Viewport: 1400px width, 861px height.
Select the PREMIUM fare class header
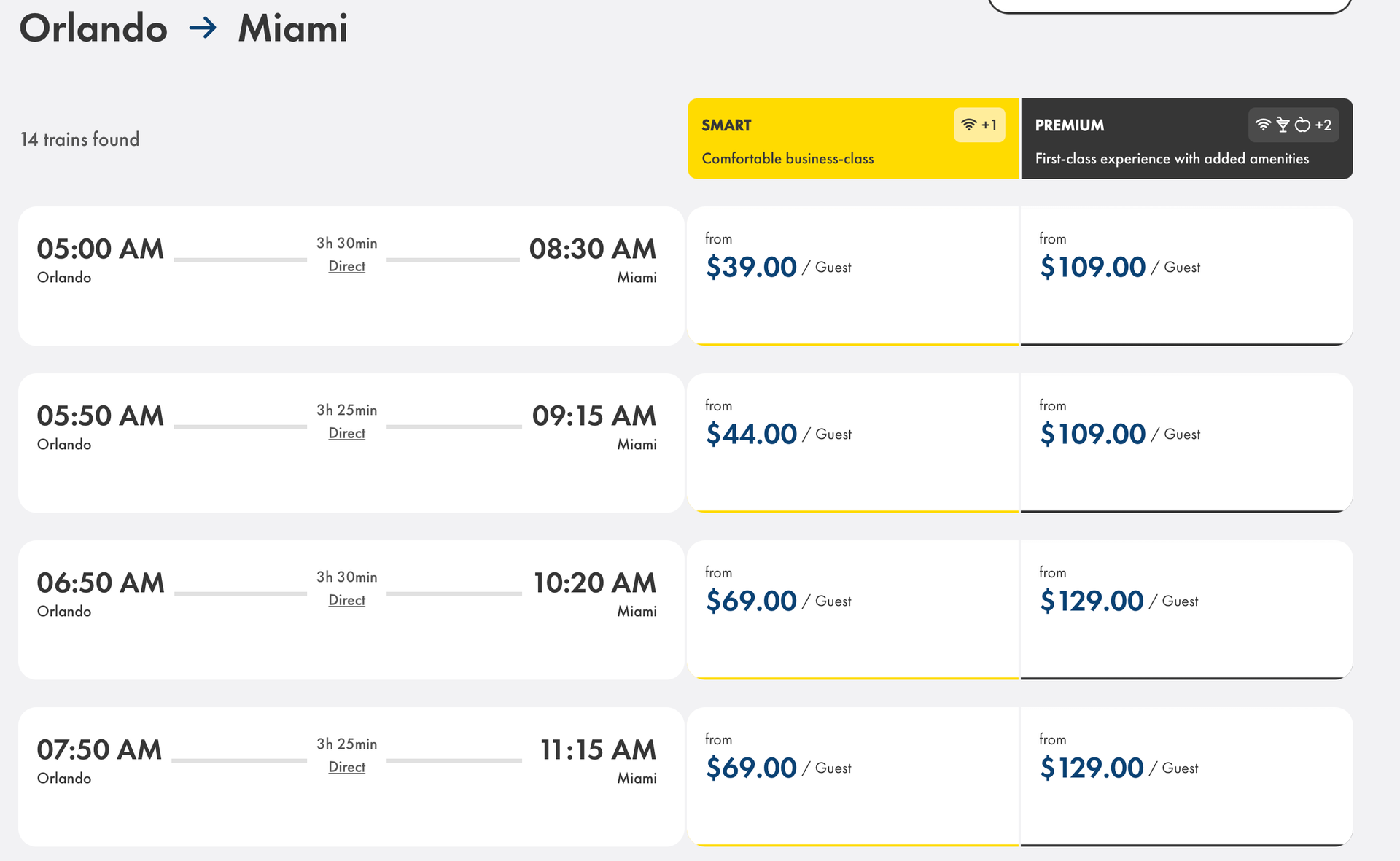pyautogui.click(x=1186, y=139)
